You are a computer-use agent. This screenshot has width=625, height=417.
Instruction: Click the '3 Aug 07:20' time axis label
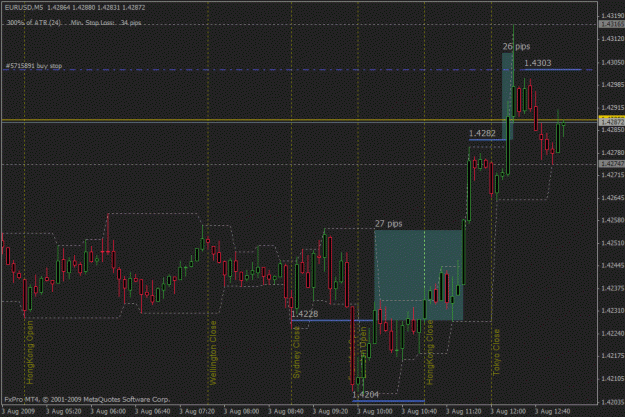coord(197,411)
